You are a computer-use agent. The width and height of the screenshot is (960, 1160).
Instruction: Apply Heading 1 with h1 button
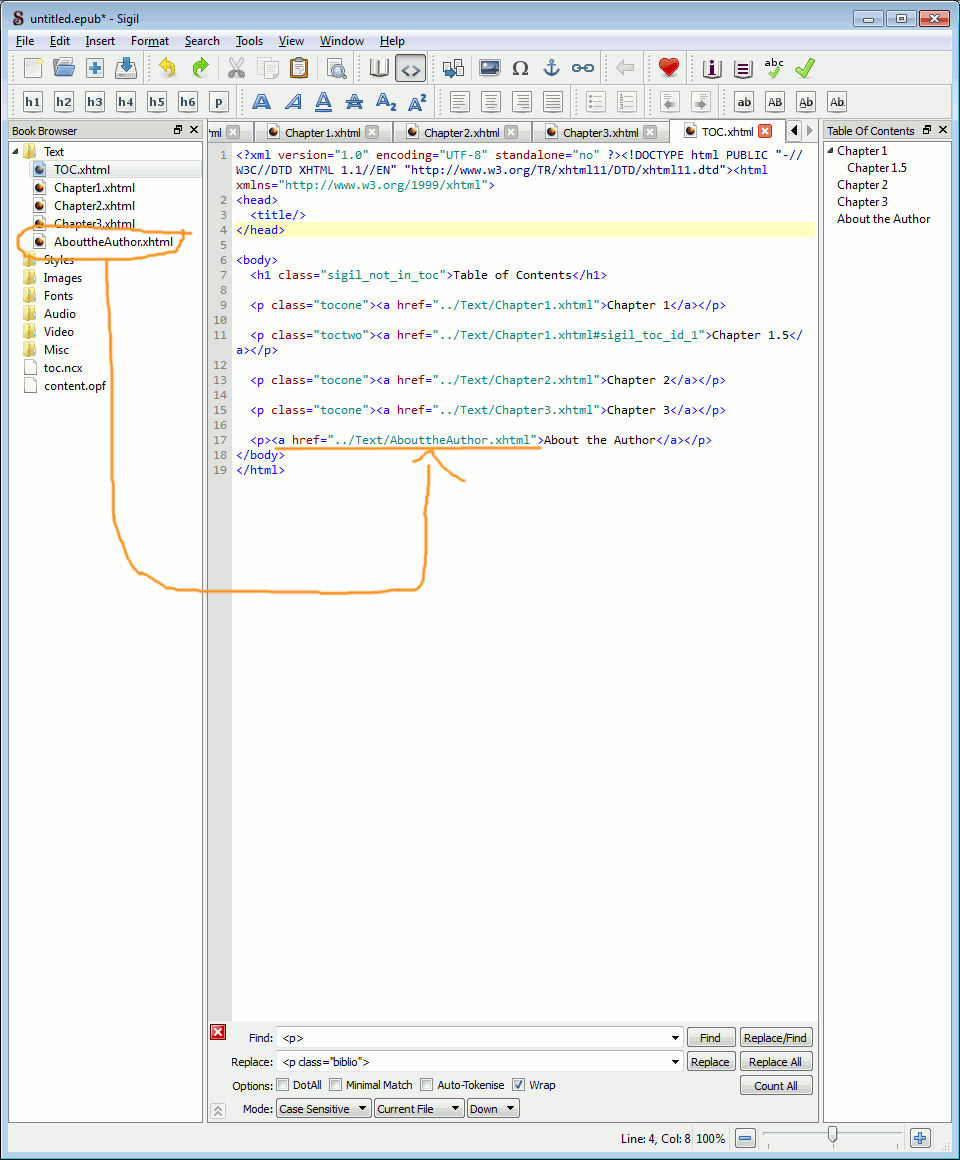[x=33, y=102]
